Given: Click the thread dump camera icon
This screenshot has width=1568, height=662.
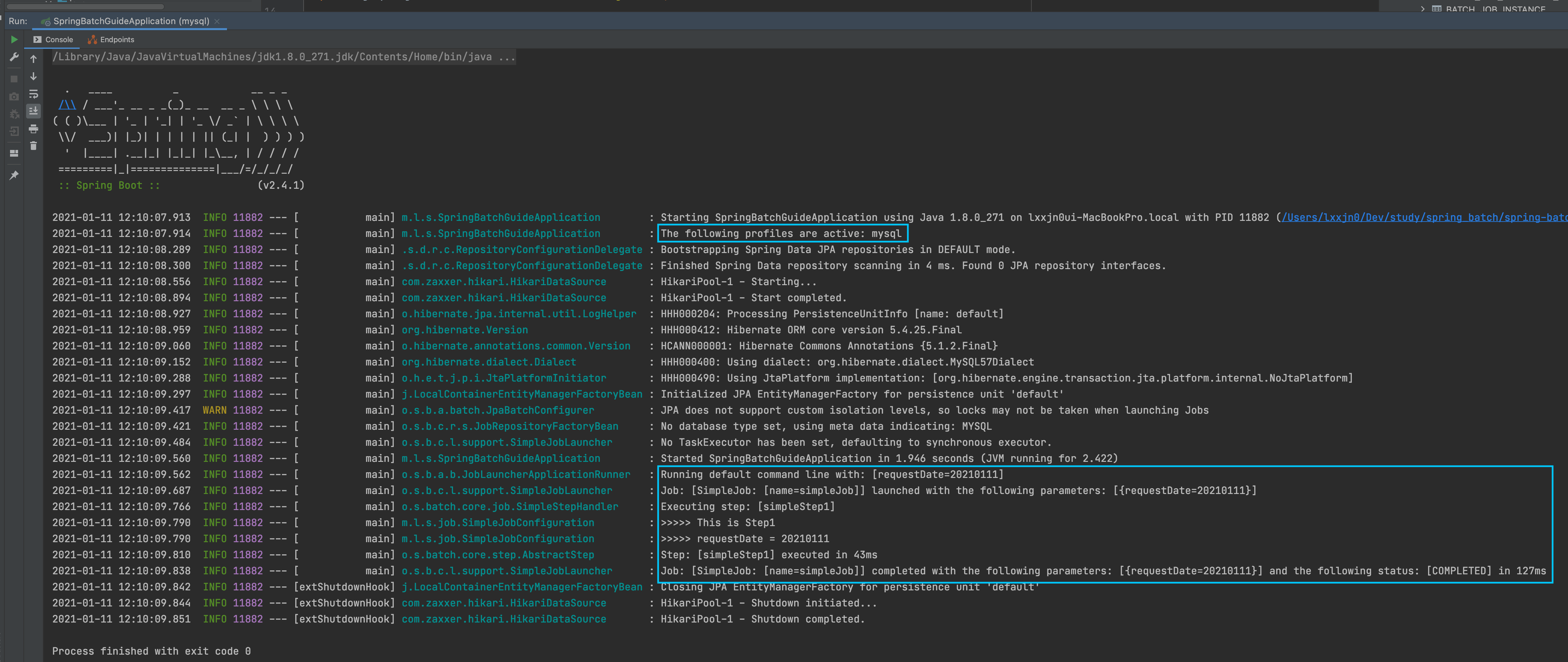Looking at the screenshot, I should coord(14,97).
